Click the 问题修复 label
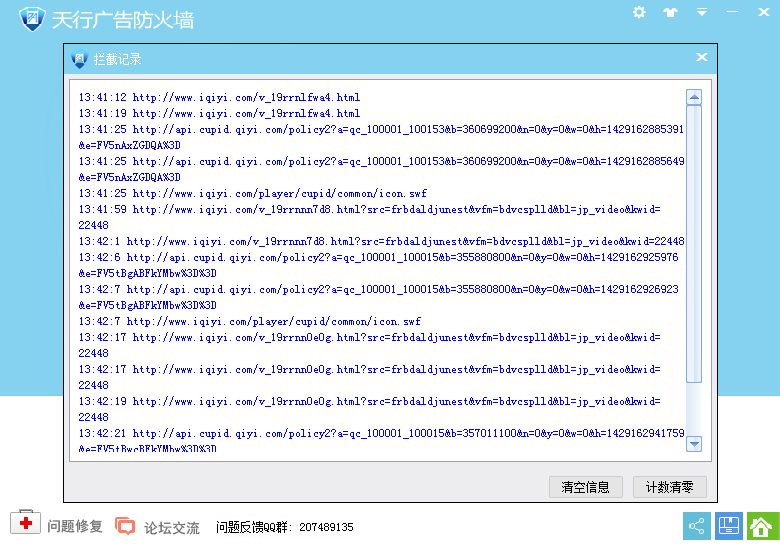This screenshot has width=780, height=547. pyautogui.click(x=75, y=526)
